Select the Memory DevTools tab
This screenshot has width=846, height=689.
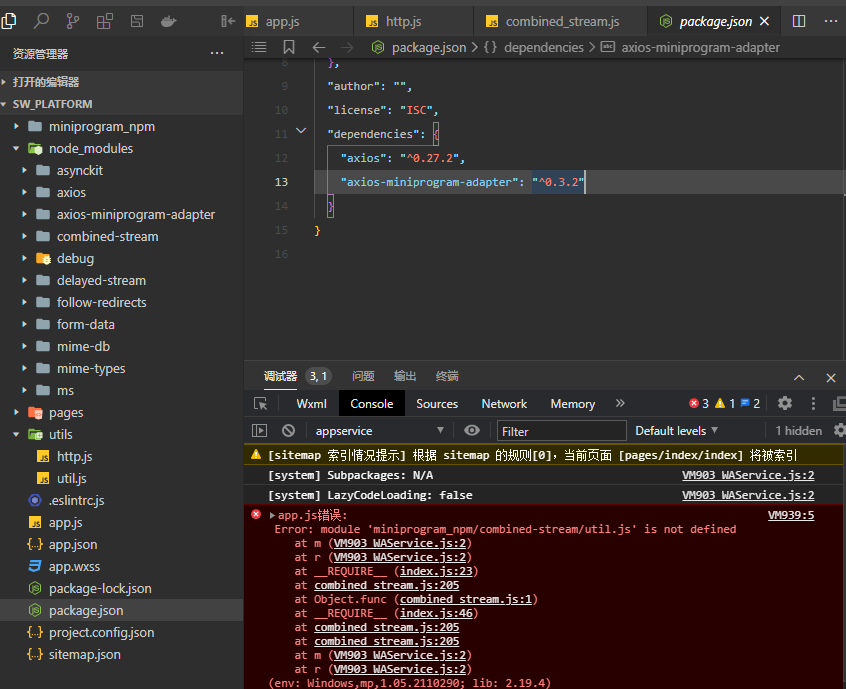coord(572,404)
